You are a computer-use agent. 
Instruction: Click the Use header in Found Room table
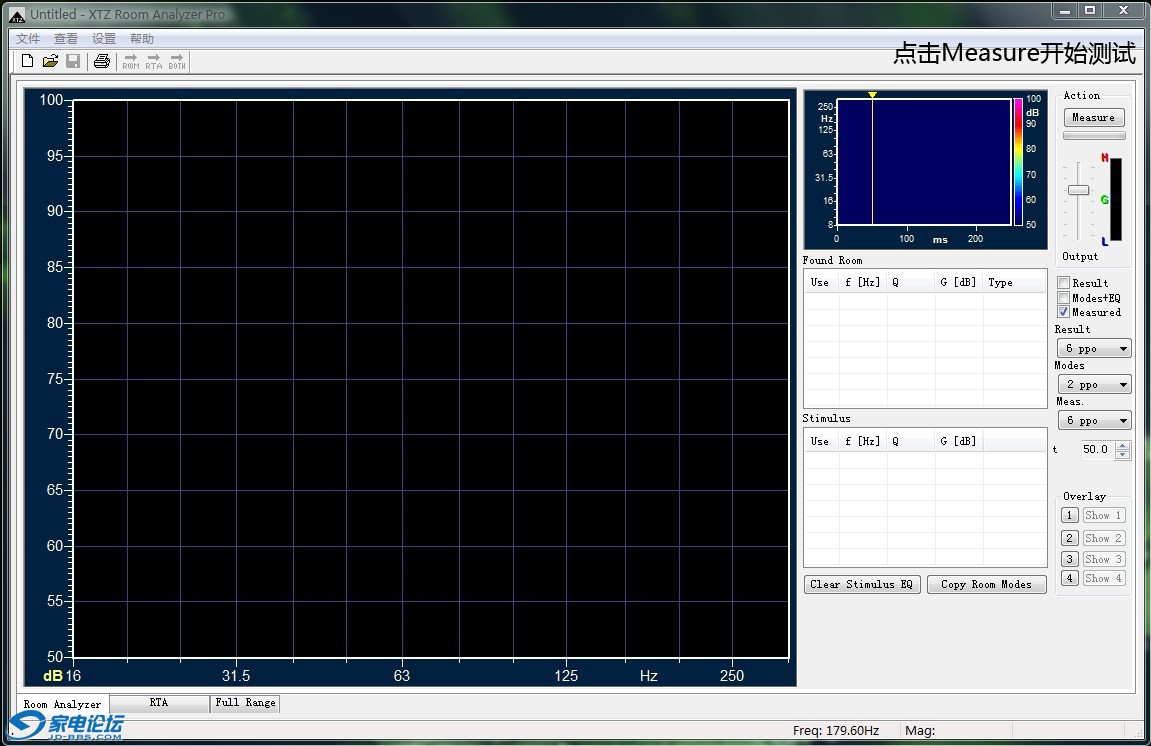821,282
